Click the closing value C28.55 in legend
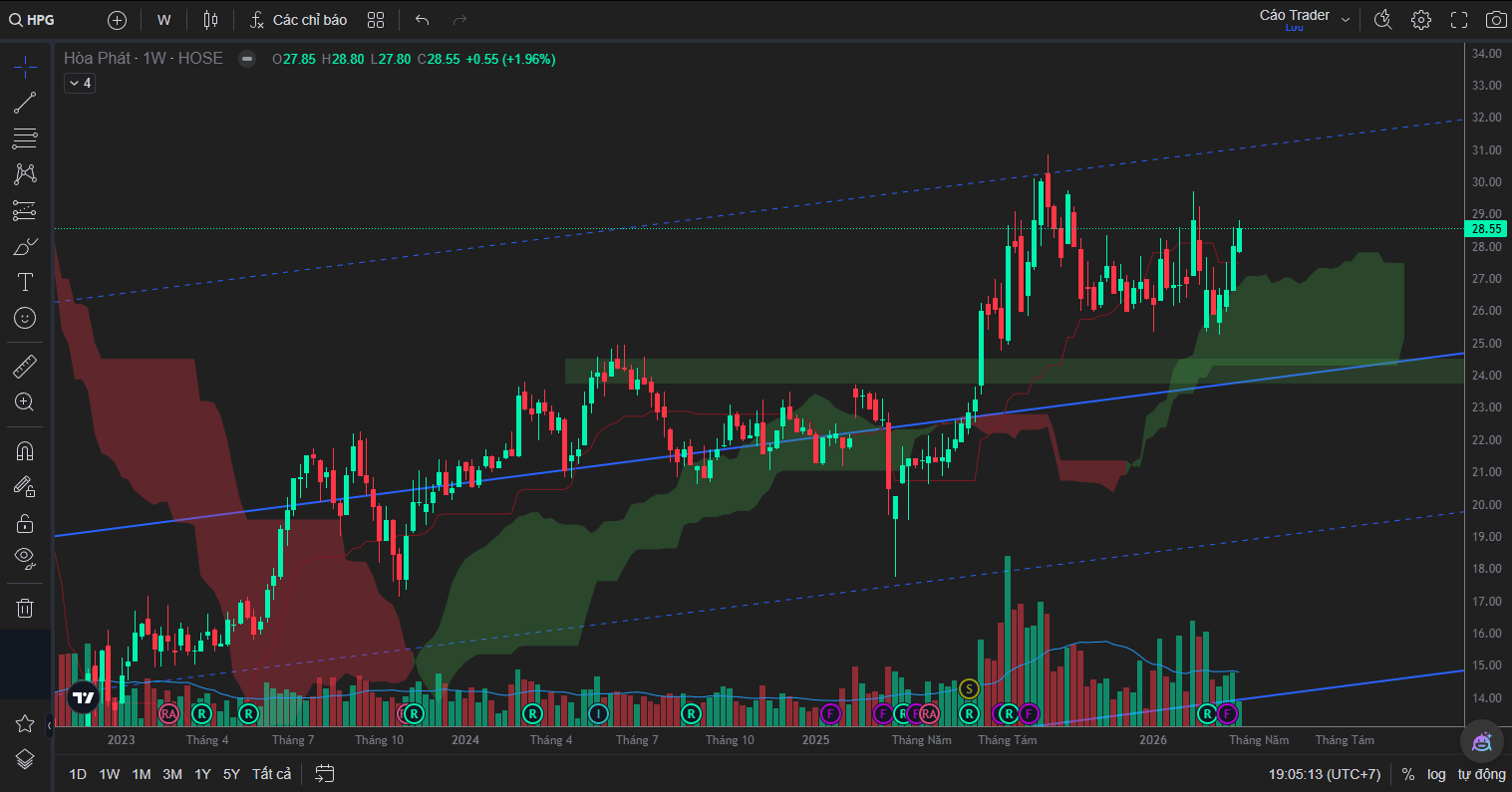1512x792 pixels. (439, 59)
